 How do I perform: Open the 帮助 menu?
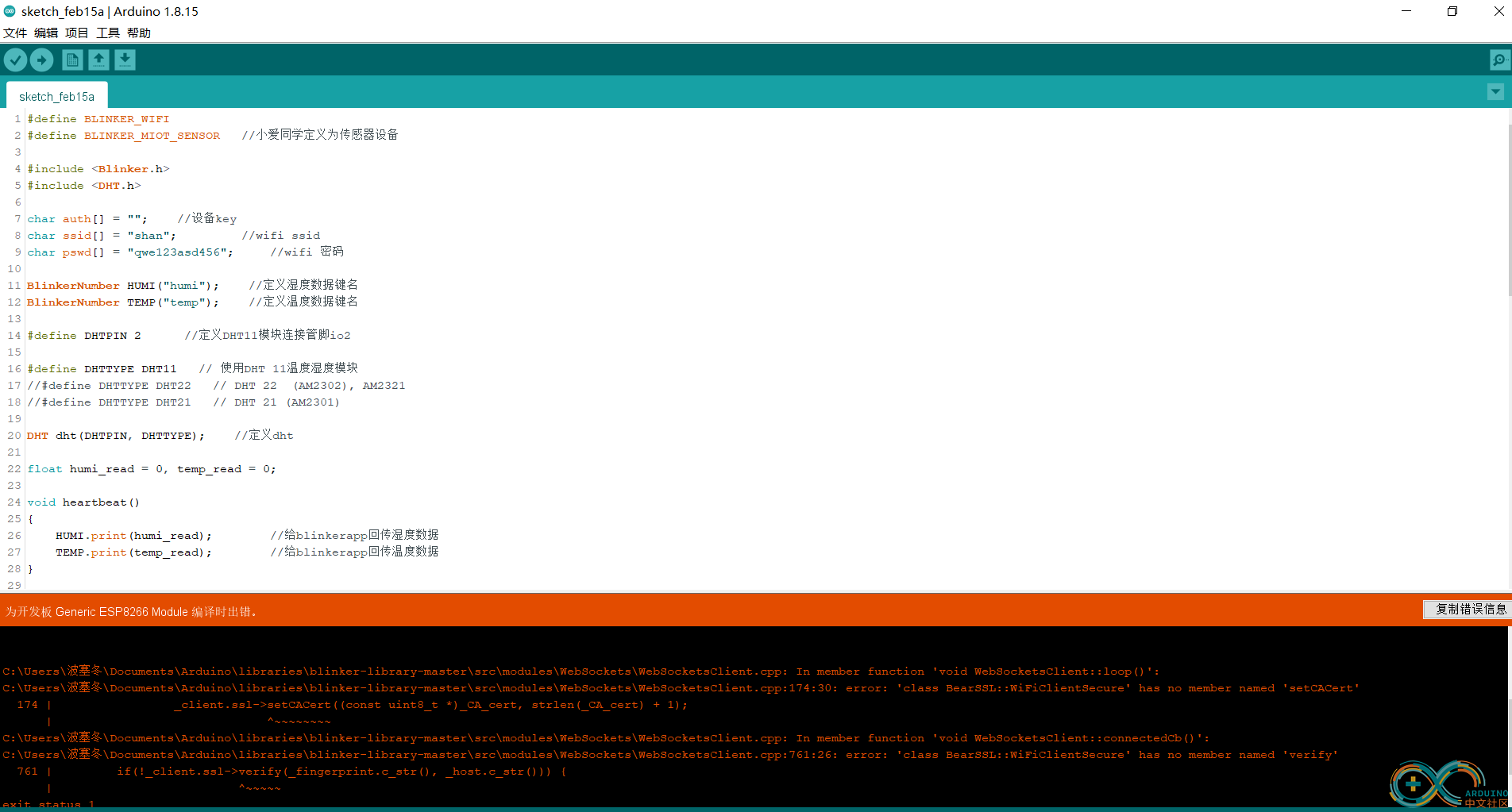[139, 33]
